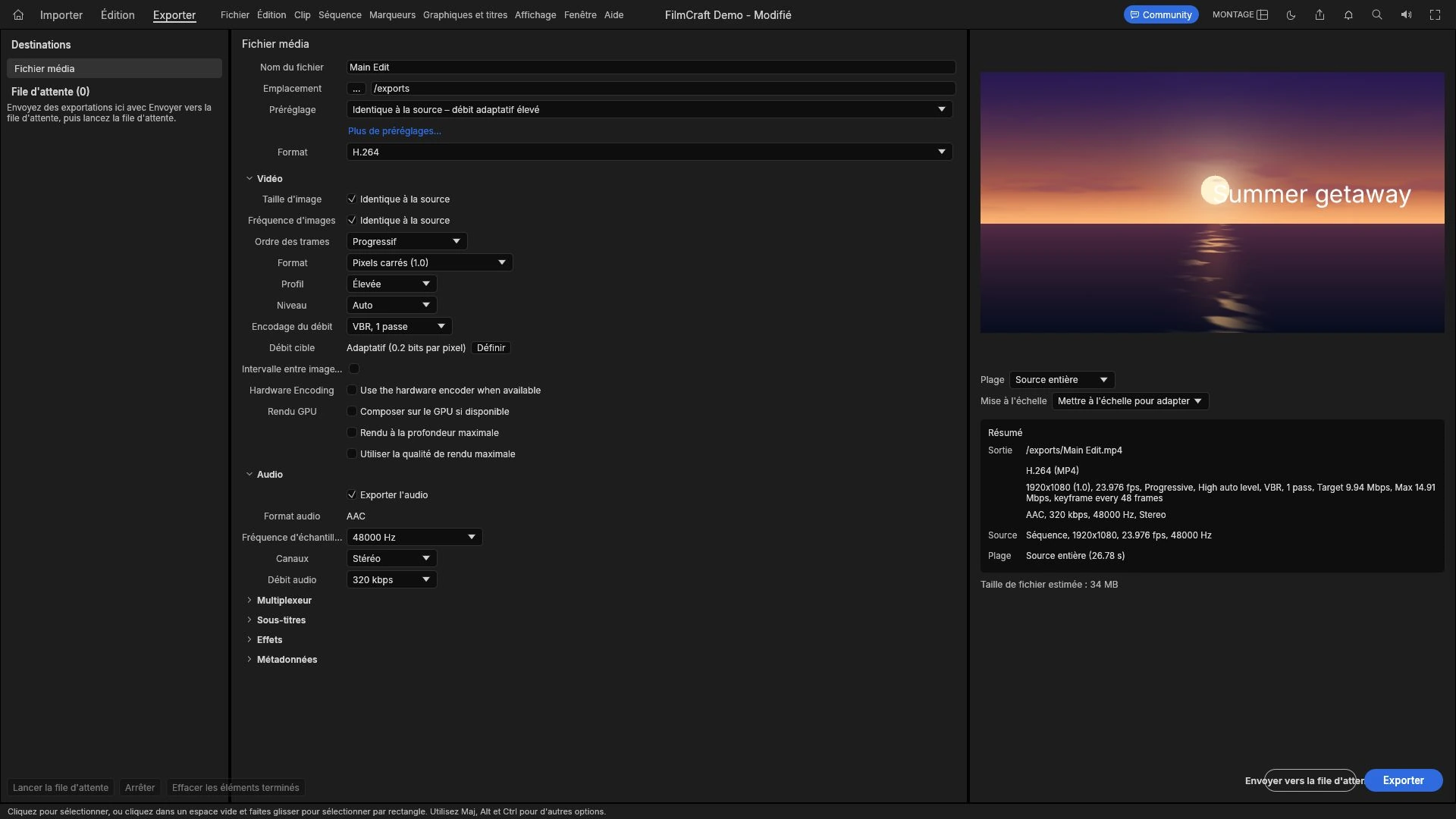Open the 48000 Hz sample rate dropdown
Image resolution: width=1456 pixels, height=819 pixels.
click(x=415, y=538)
